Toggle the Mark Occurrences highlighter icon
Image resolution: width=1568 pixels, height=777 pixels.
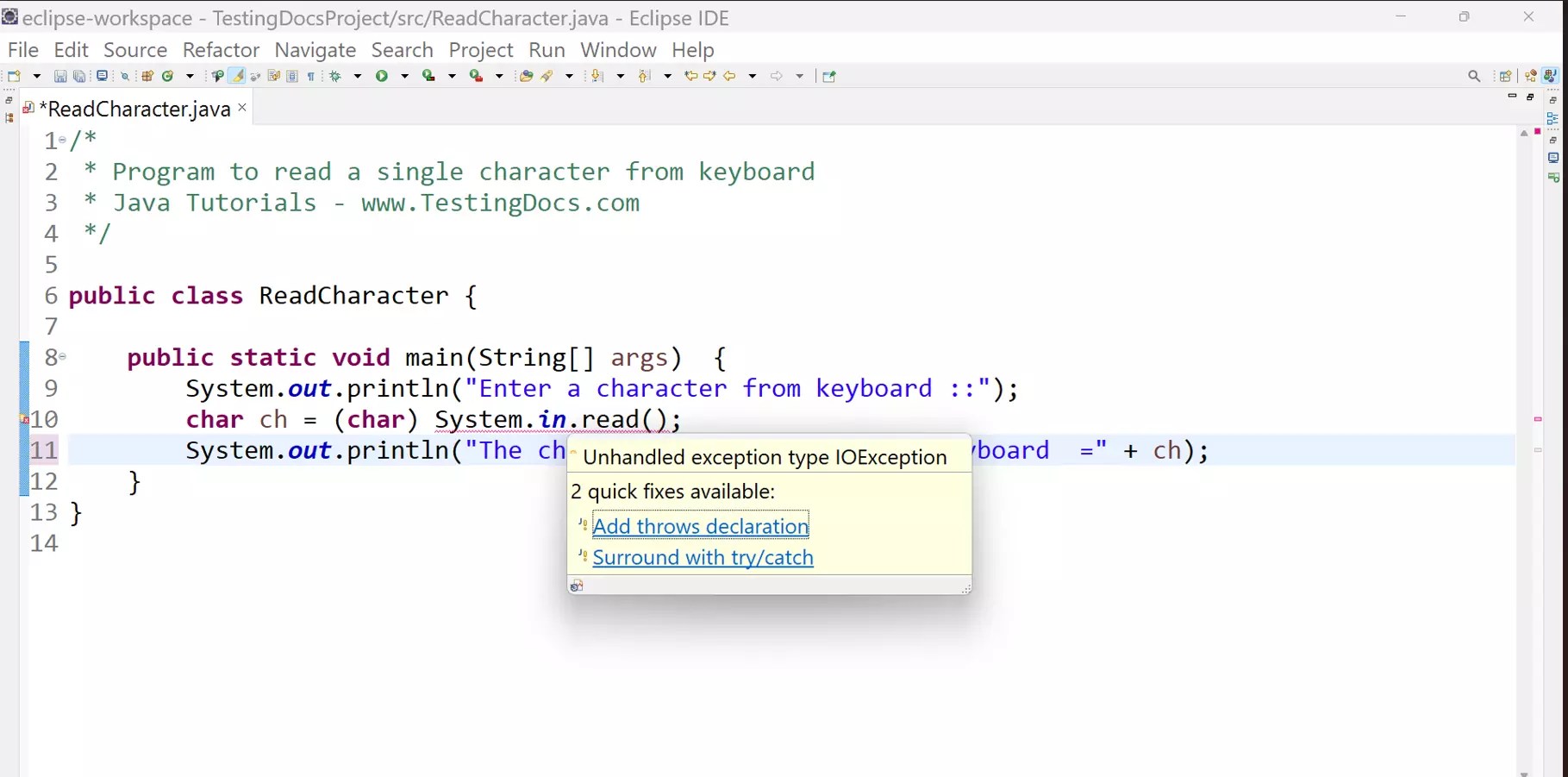tap(236, 76)
